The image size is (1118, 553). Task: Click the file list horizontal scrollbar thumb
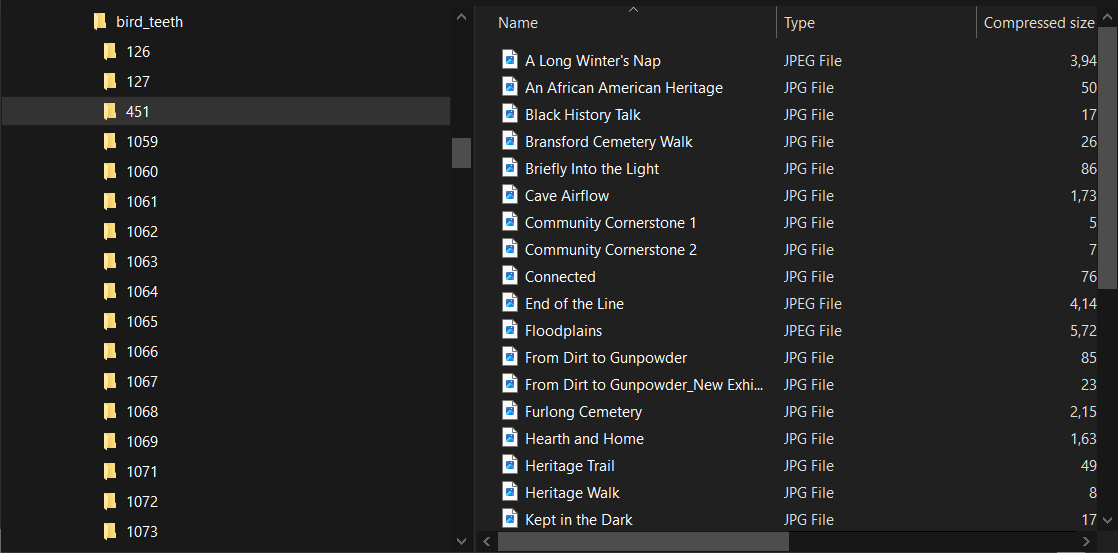point(643,542)
